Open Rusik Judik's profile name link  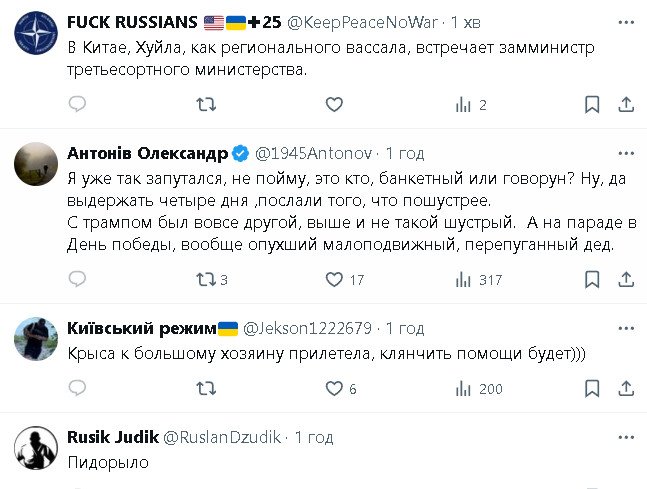click(108, 437)
